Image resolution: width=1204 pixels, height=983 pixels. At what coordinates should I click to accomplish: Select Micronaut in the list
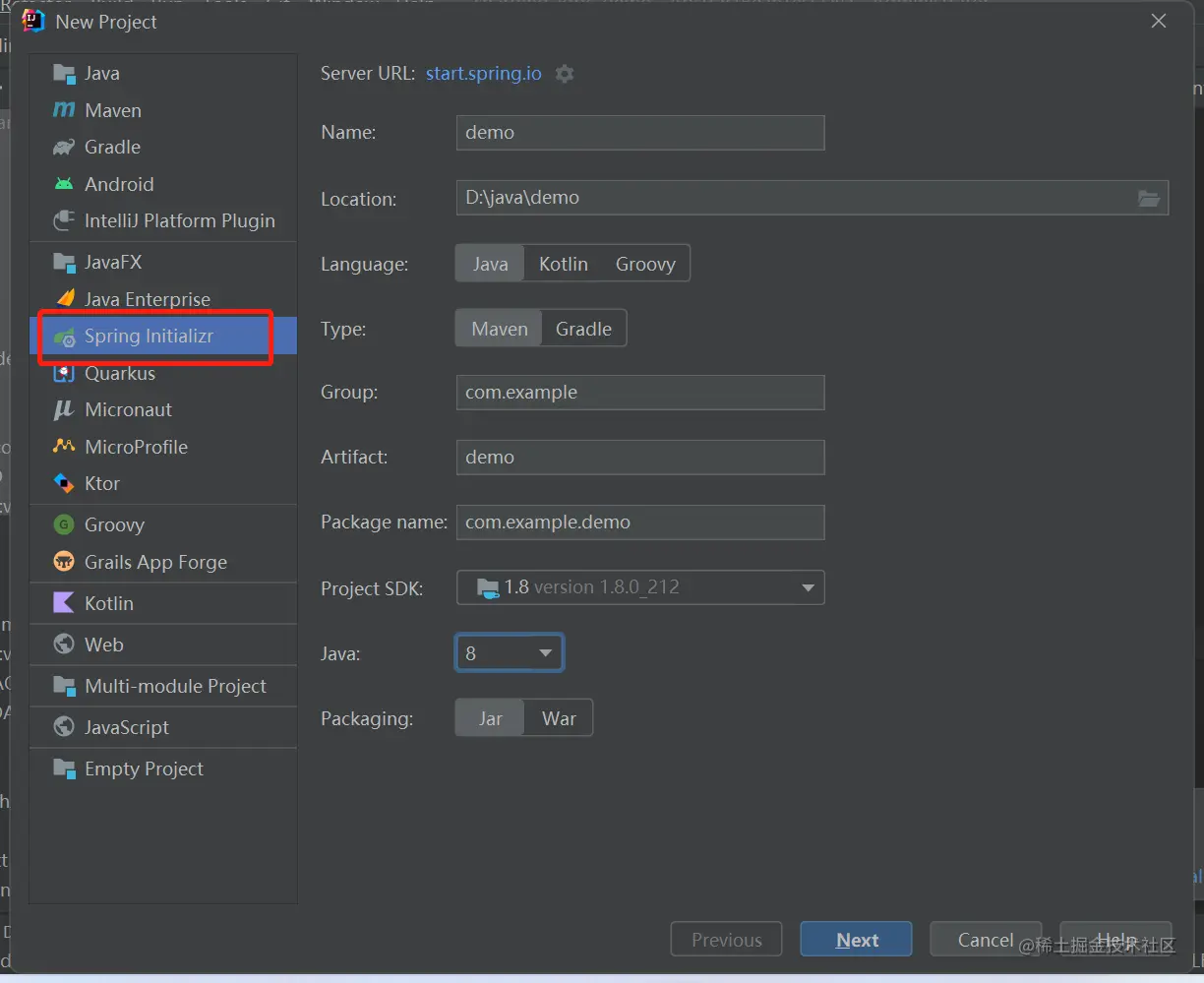tap(163, 409)
